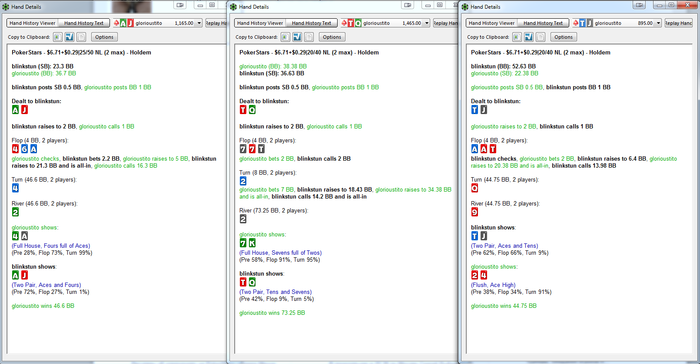Click 'Turn (46.6 BB, 2 players)' line
The height and width of the screenshot is (364, 700).
[44, 180]
